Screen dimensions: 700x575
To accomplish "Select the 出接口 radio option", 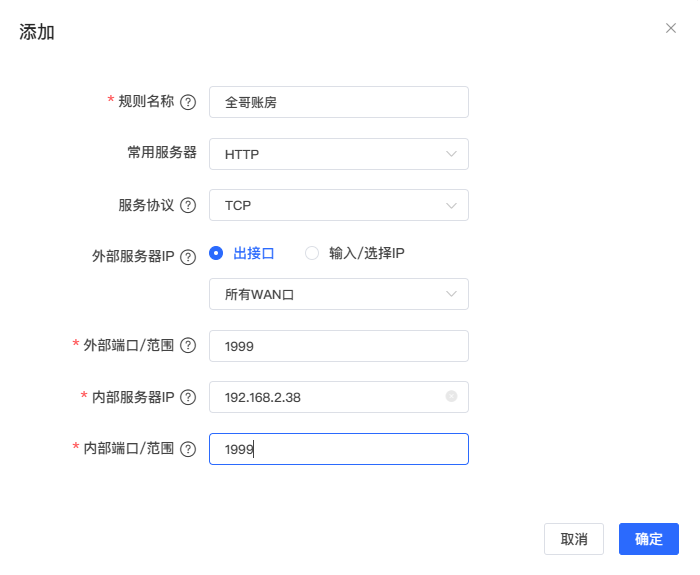I will pos(216,253).
